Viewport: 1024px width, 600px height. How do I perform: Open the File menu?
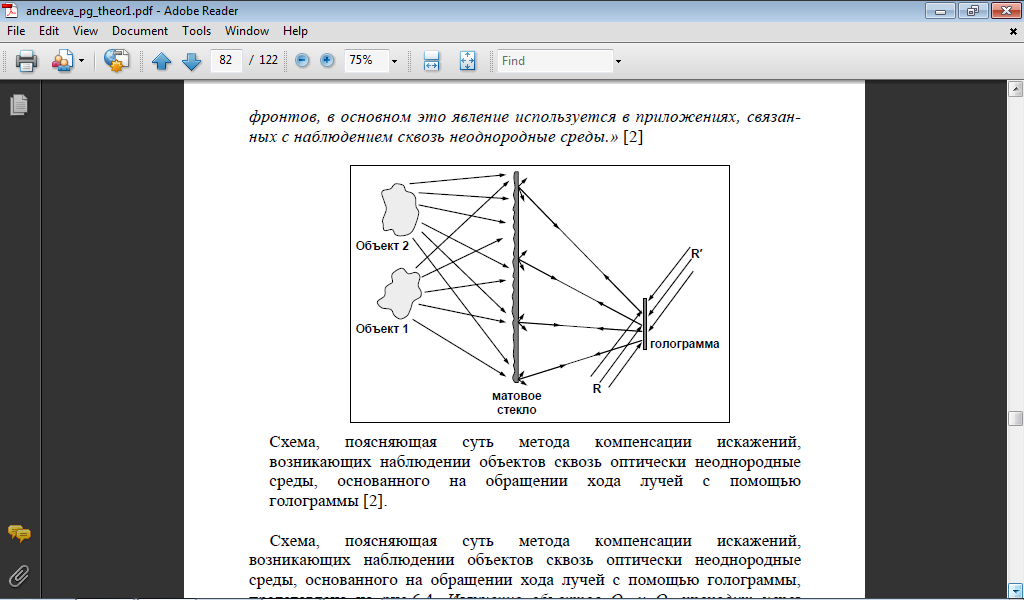click(16, 31)
